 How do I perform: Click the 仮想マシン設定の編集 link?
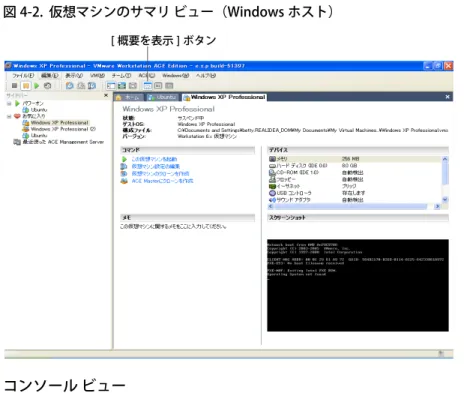156,166
